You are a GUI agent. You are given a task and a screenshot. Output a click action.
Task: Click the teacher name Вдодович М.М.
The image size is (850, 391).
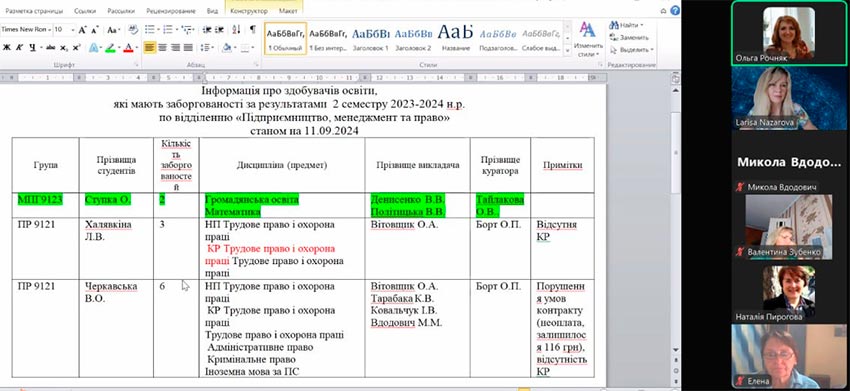coord(407,323)
